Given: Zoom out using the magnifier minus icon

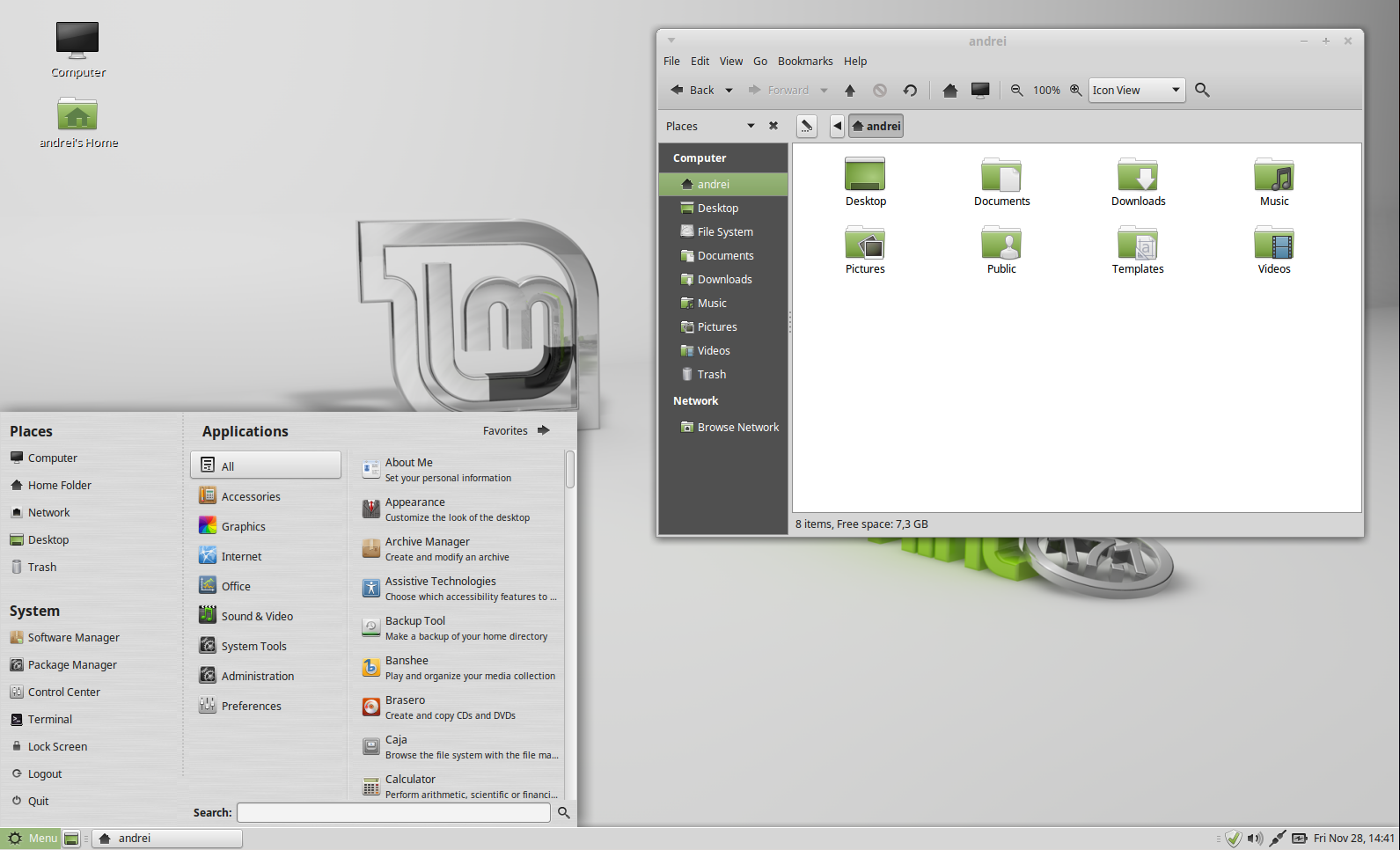Looking at the screenshot, I should (x=1016, y=91).
